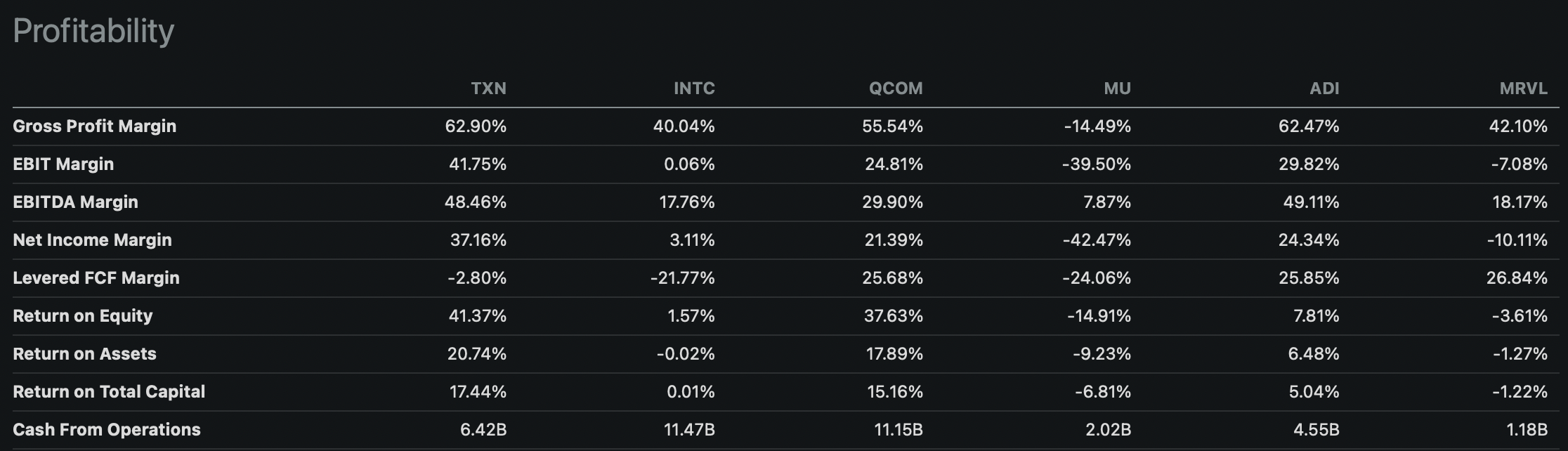The image size is (1568, 451).
Task: Select MU's -42.47% net income margin cell
Action: pos(1097,240)
